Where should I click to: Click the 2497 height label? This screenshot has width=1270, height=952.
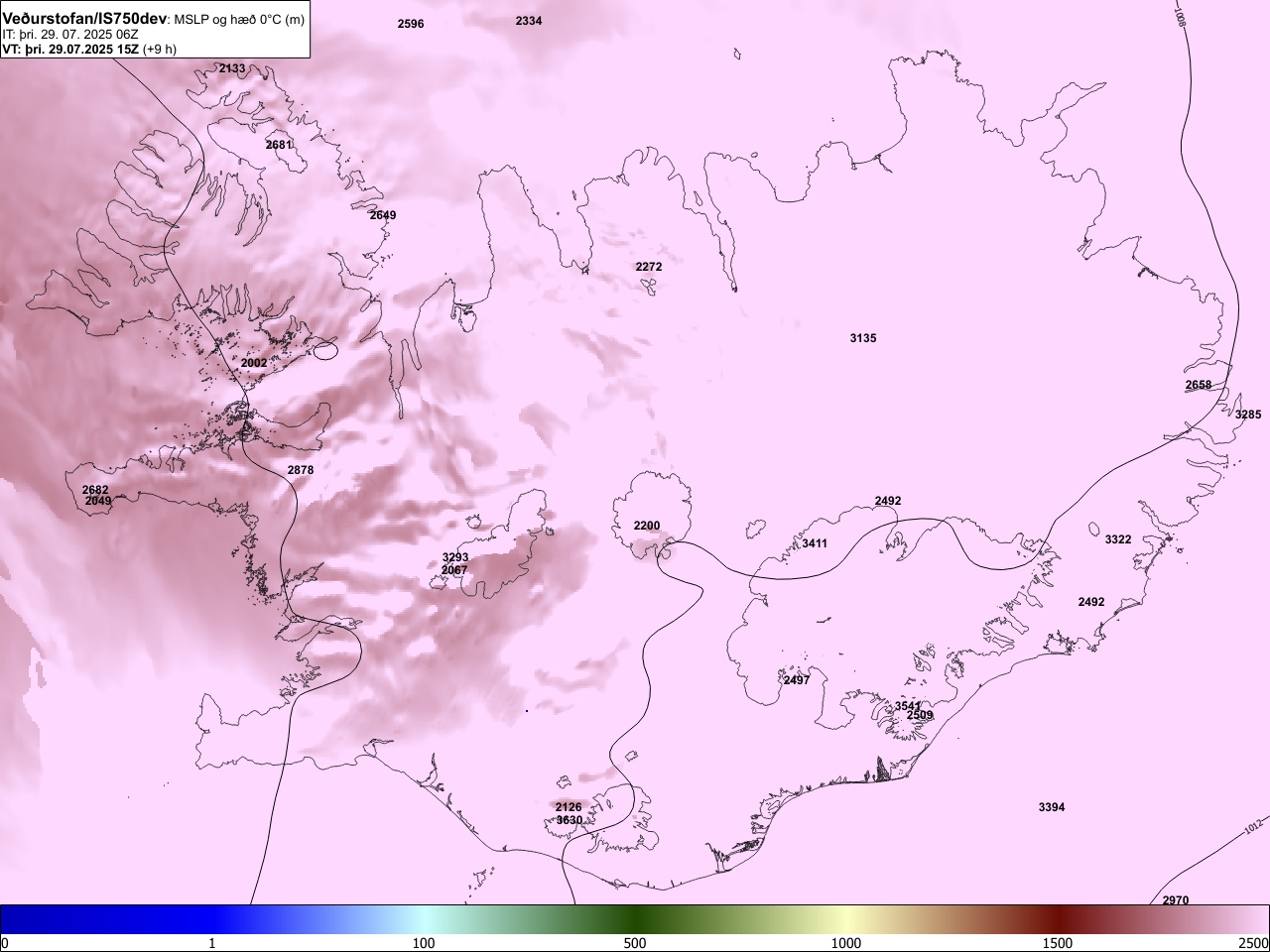(x=797, y=680)
